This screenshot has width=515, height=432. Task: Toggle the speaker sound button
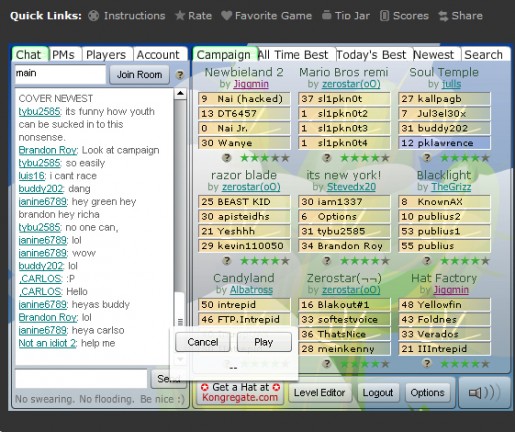coord(485,393)
